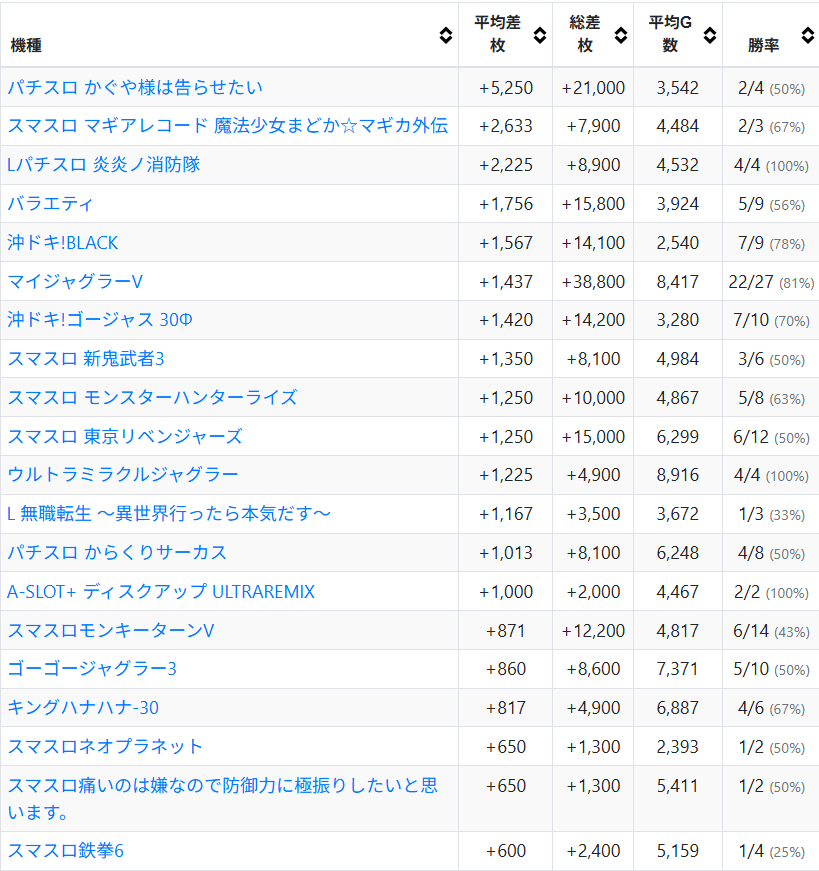
Task: Open スマスロモンキーターンV link
Action: [x=111, y=630]
